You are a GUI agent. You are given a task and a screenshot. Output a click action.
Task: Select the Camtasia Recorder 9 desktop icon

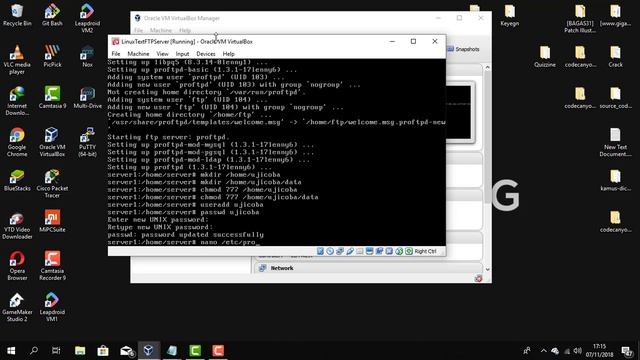pos(52,266)
